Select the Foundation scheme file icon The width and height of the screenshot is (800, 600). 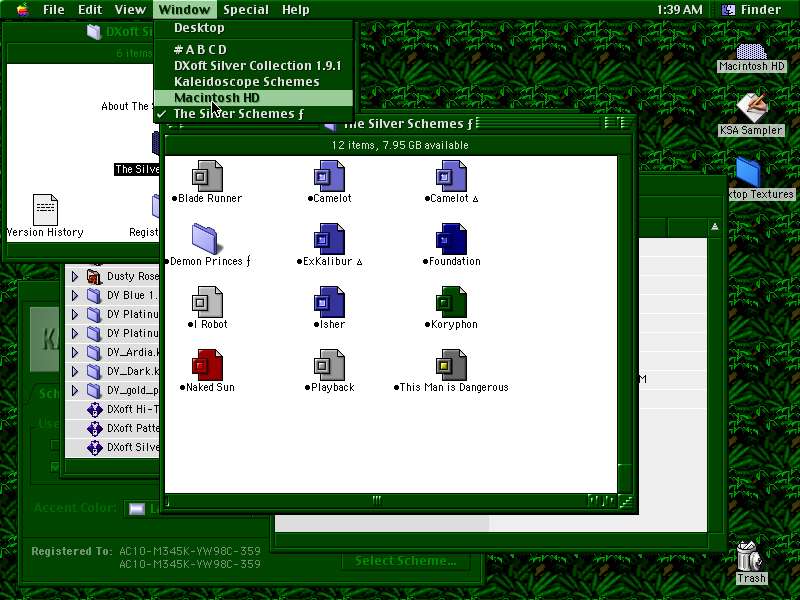451,239
